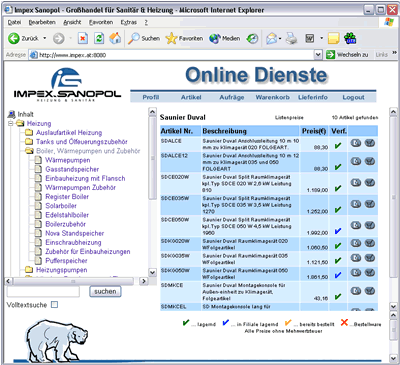Click the Home page icon
The width and height of the screenshot is (400, 365).
pyautogui.click(x=115, y=38)
